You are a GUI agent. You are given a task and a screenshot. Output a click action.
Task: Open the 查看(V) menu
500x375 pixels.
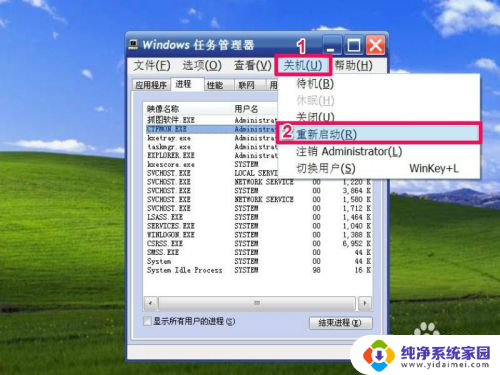[253, 65]
